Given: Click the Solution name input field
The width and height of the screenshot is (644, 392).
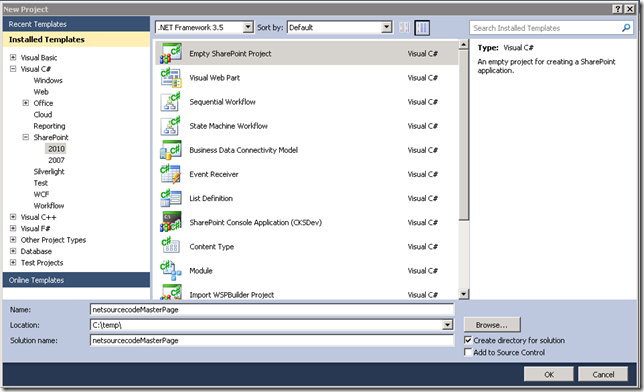Looking at the screenshot, I should pyautogui.click(x=272, y=340).
